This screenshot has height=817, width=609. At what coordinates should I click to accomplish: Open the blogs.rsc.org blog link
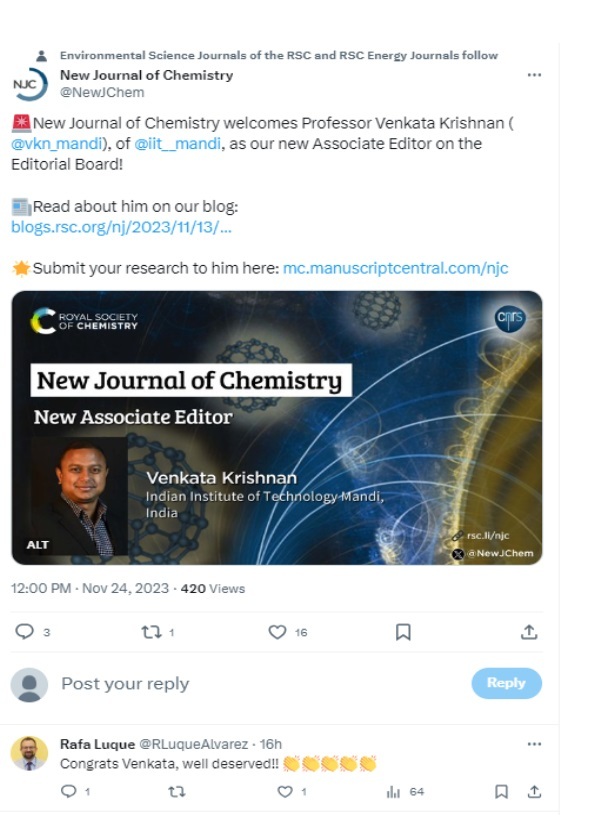pos(121,227)
